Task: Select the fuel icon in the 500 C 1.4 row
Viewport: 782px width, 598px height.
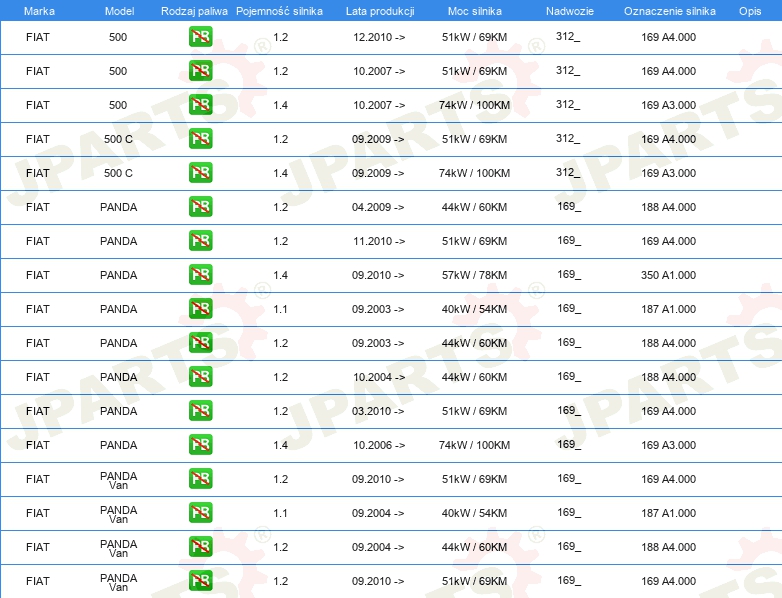Action: click(200, 172)
